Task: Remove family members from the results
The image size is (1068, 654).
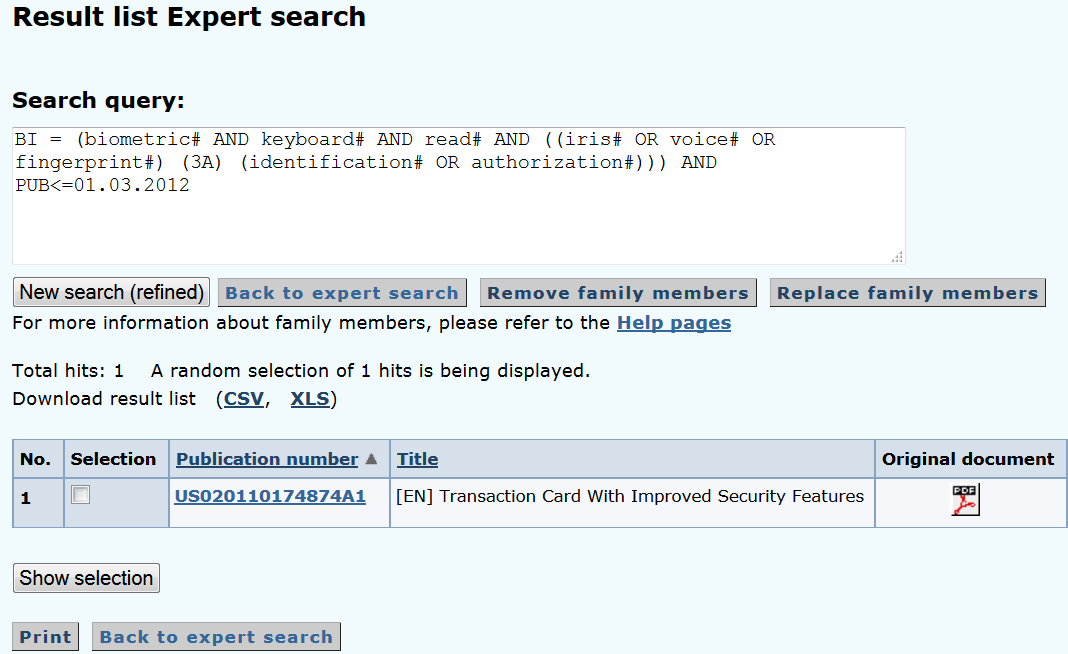Action: [618, 293]
